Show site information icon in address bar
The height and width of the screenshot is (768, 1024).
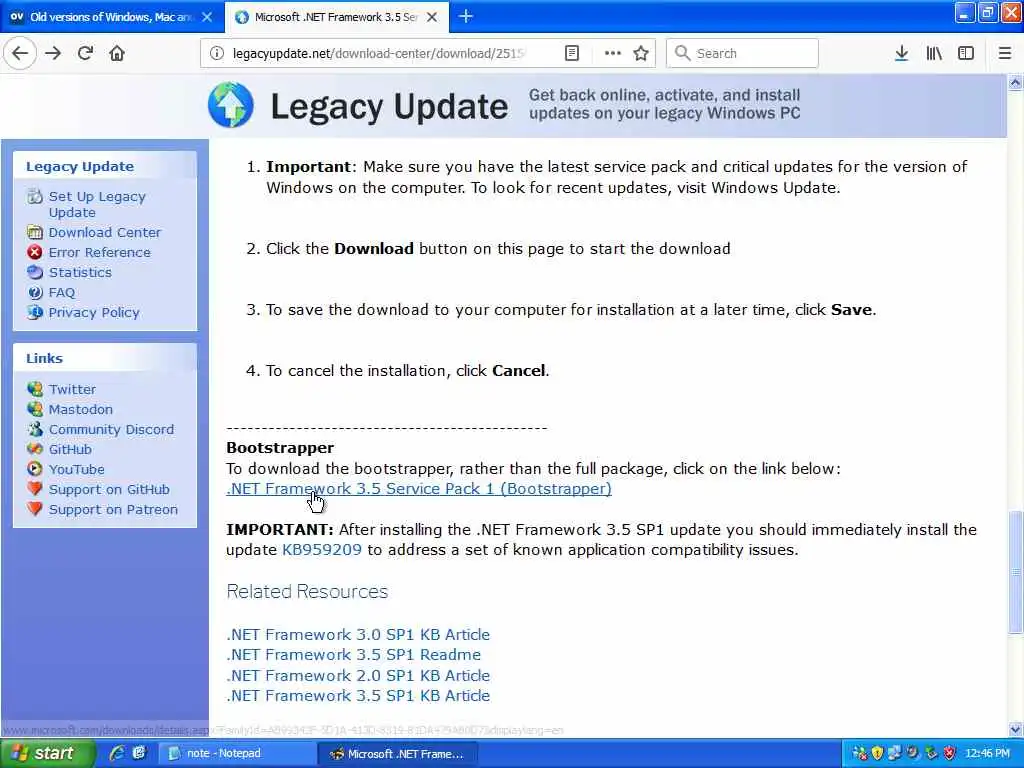click(x=216, y=54)
